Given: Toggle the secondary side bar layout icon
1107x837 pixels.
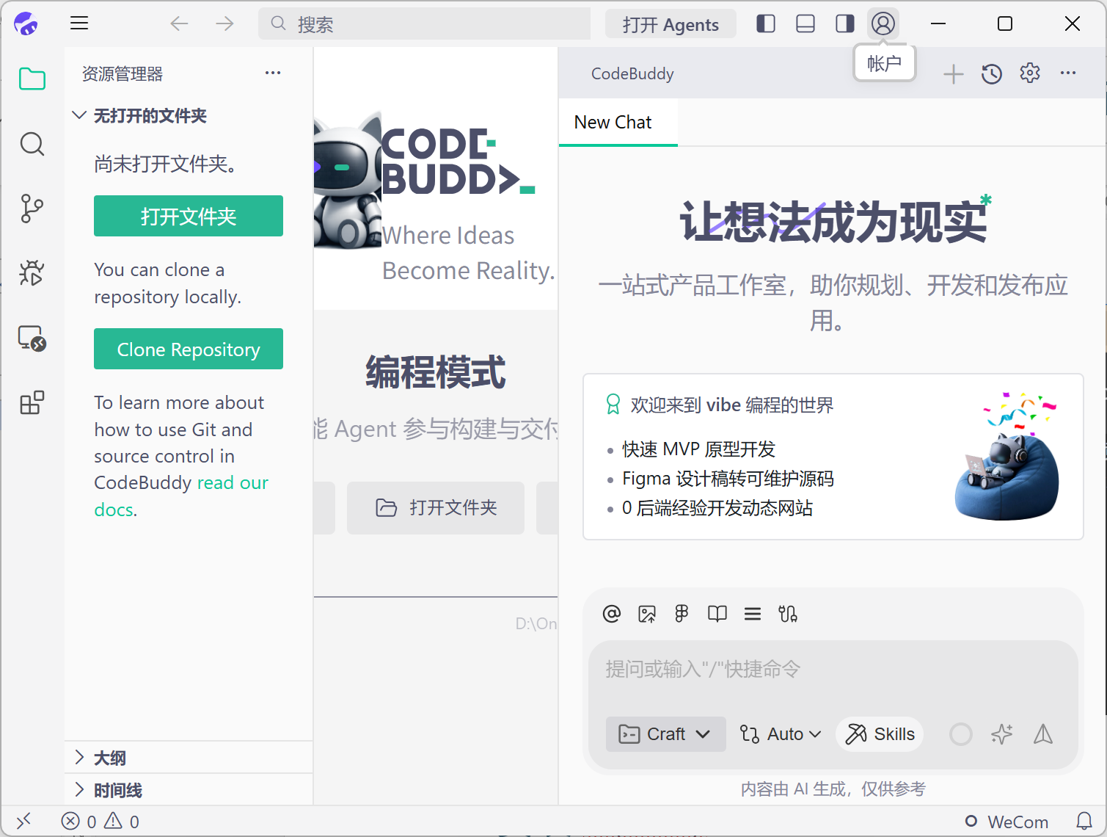Looking at the screenshot, I should (845, 24).
